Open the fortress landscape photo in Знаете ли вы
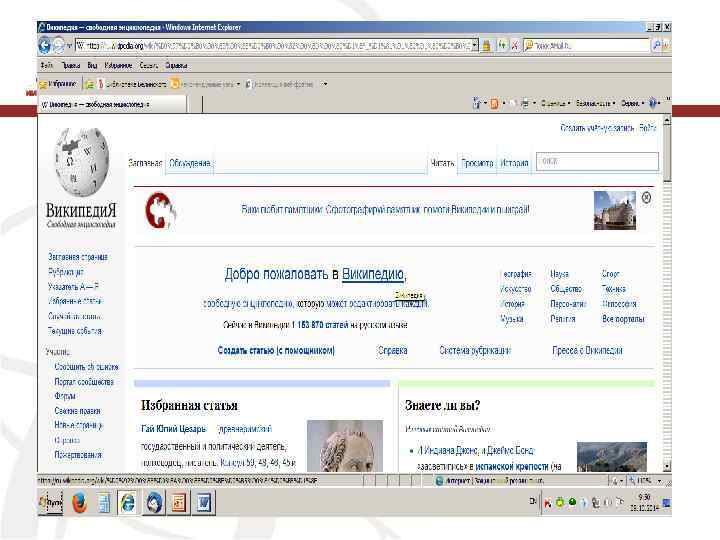 click(612, 456)
